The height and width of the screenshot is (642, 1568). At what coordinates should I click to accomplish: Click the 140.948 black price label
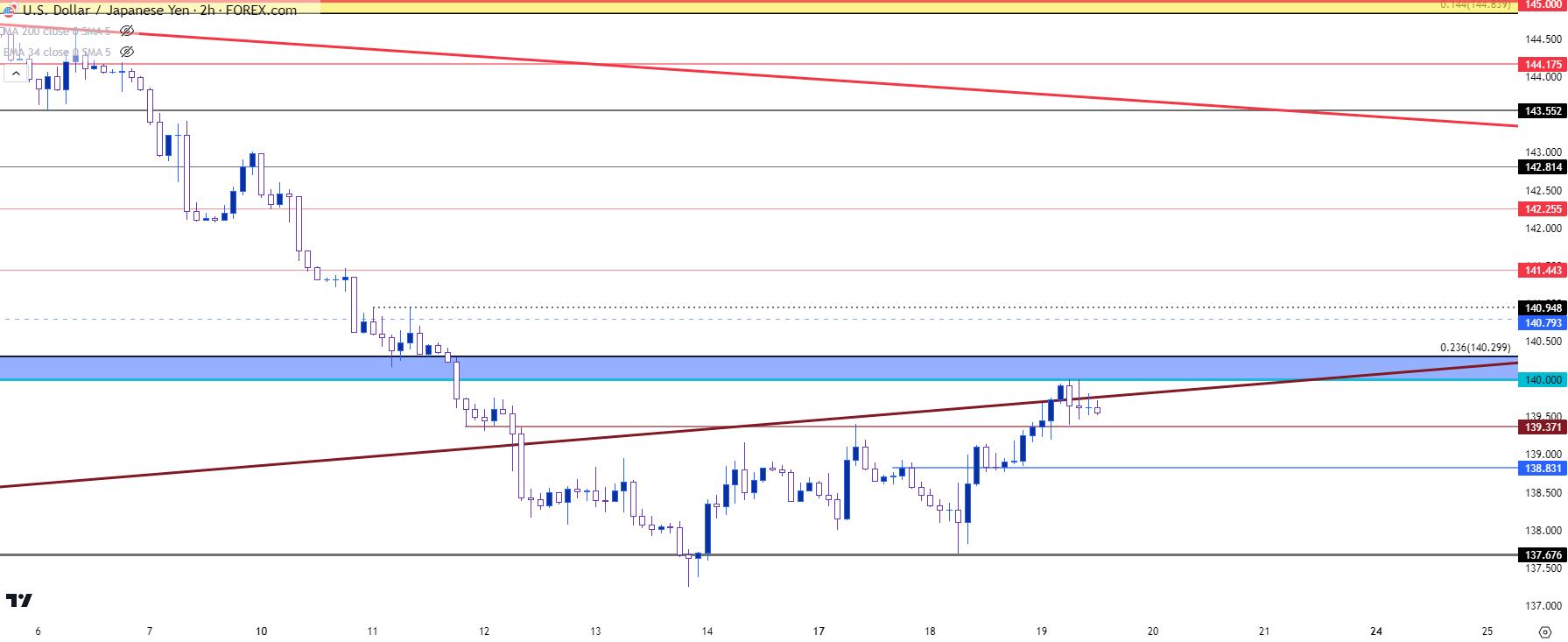1543,307
